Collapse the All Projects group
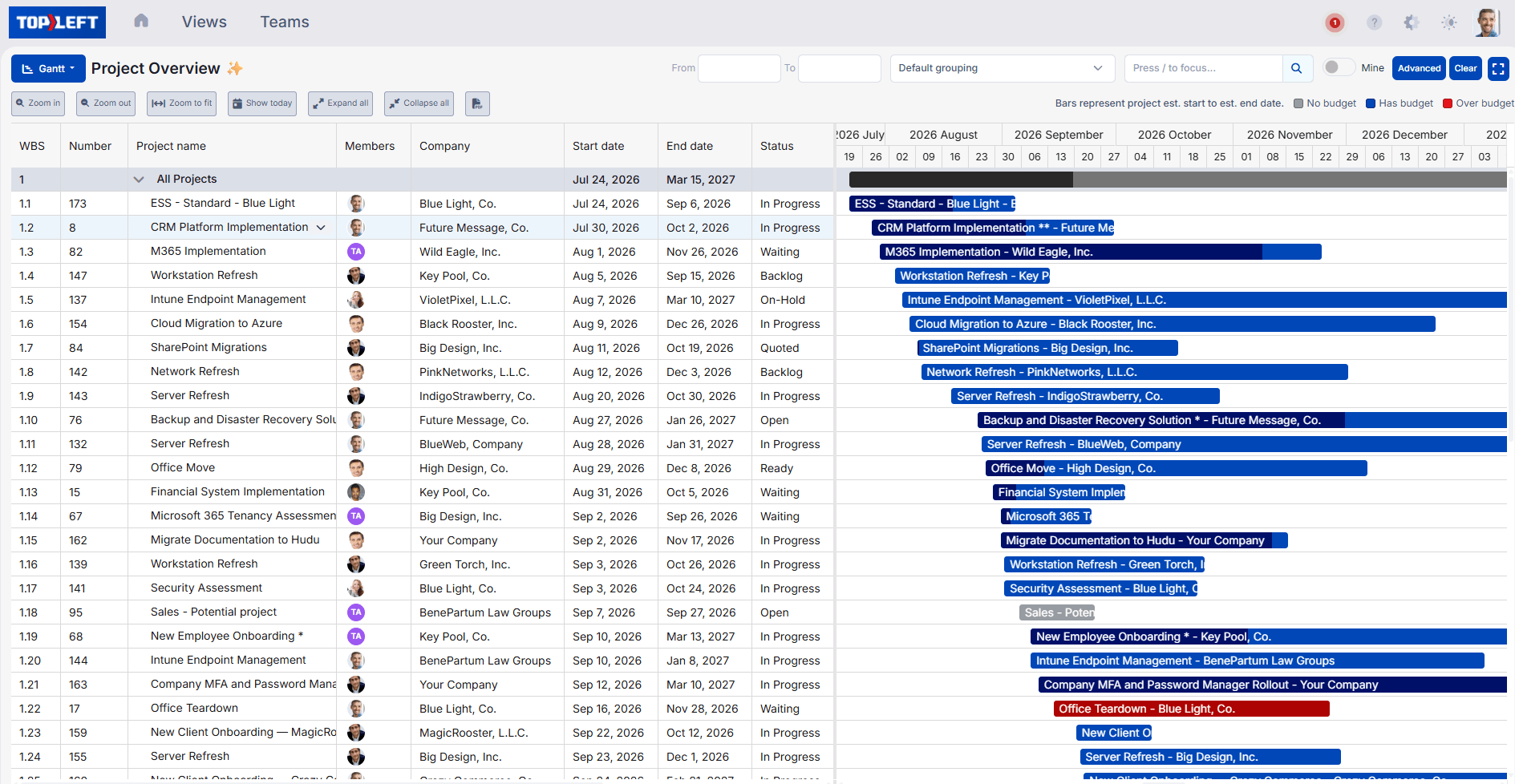 tap(139, 180)
